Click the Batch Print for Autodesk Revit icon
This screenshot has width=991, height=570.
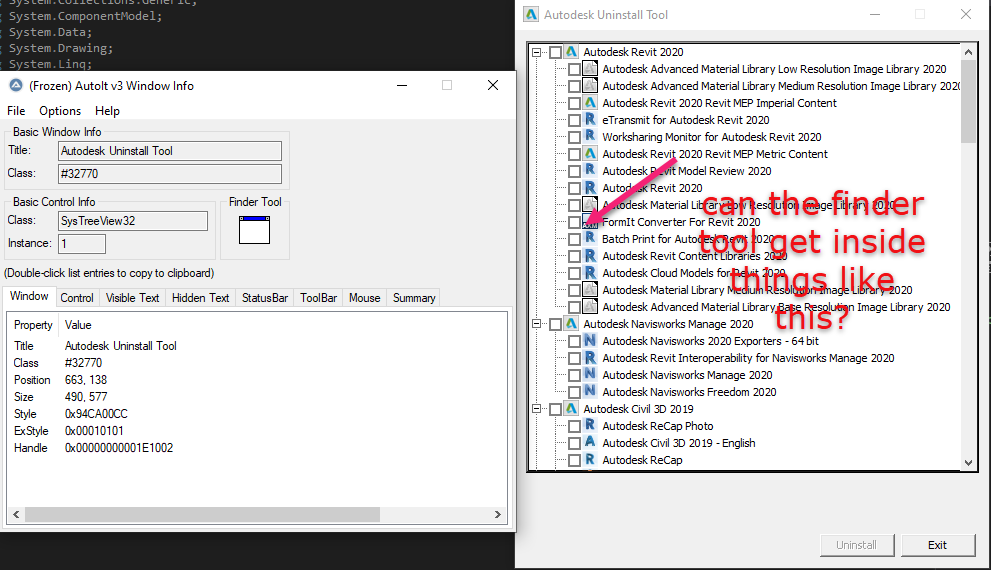coord(590,239)
